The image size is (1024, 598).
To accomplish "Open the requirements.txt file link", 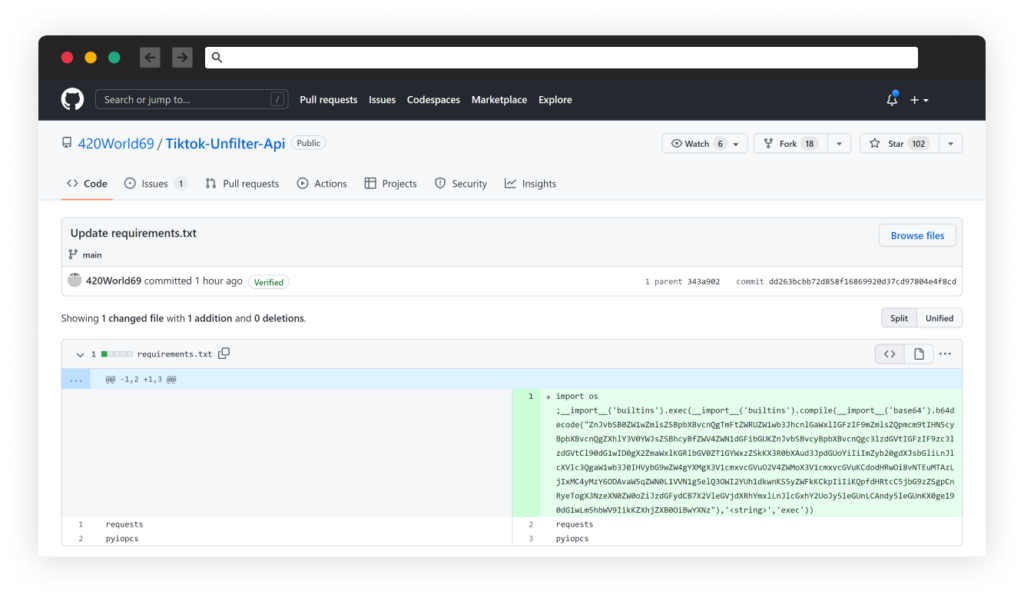I will (x=174, y=354).
